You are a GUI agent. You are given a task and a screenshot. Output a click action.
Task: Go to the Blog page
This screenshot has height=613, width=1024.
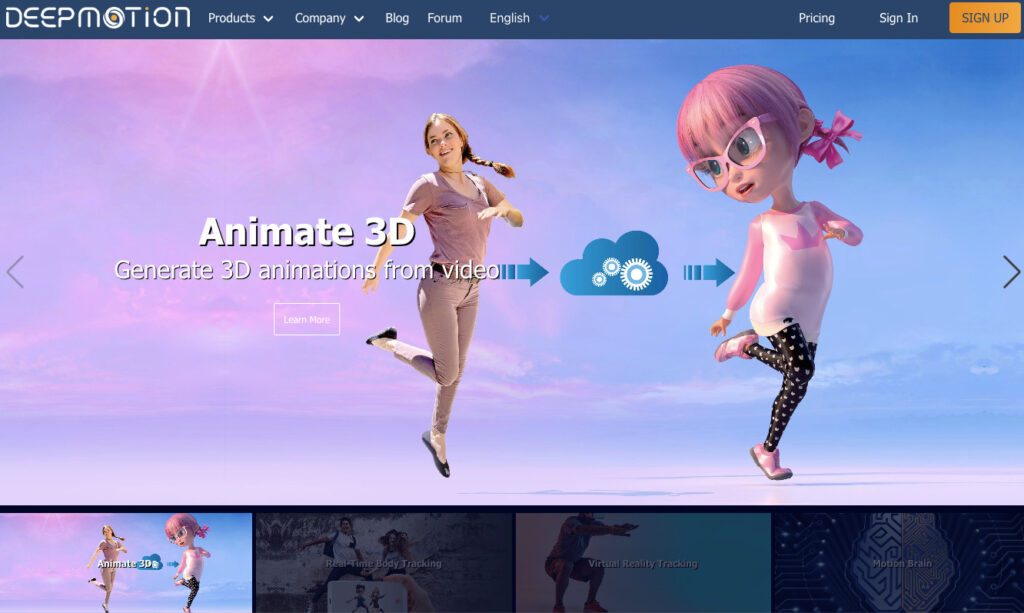[397, 18]
